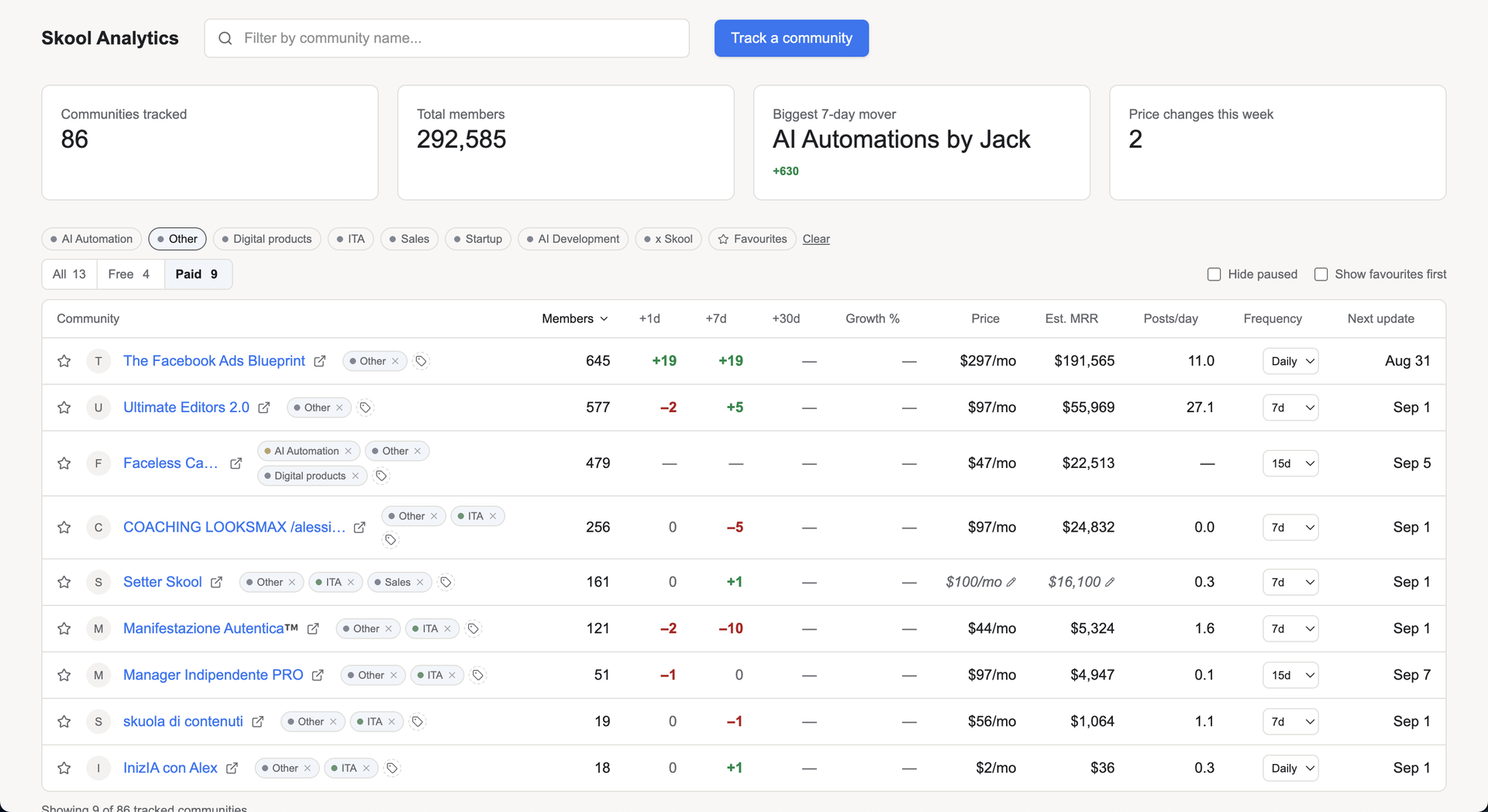Open external link for Manager Indipendente PRO
This screenshot has height=812, width=1488.
(x=318, y=675)
